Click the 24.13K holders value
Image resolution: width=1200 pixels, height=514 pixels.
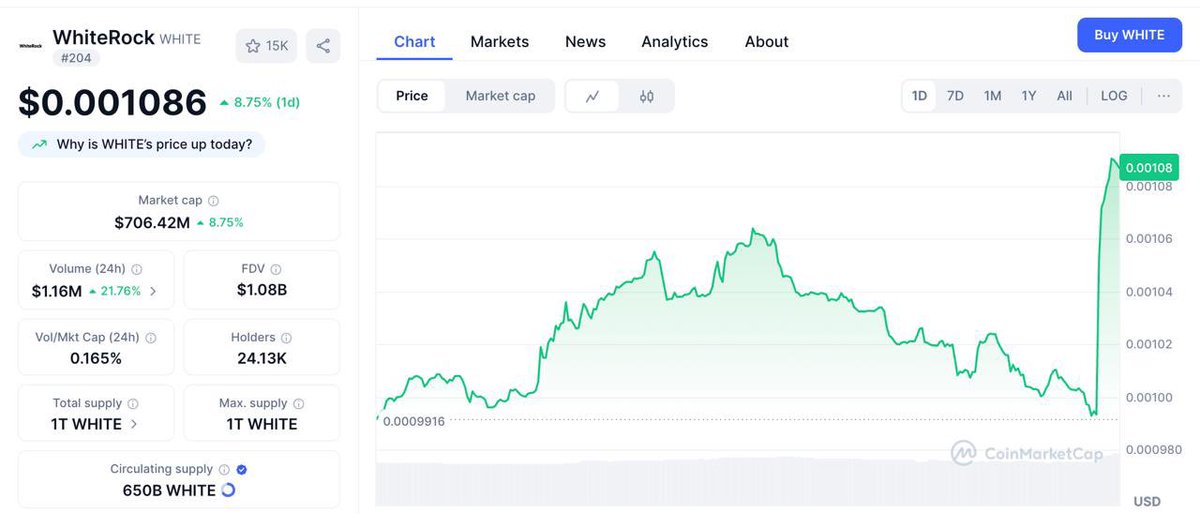pyautogui.click(x=262, y=358)
